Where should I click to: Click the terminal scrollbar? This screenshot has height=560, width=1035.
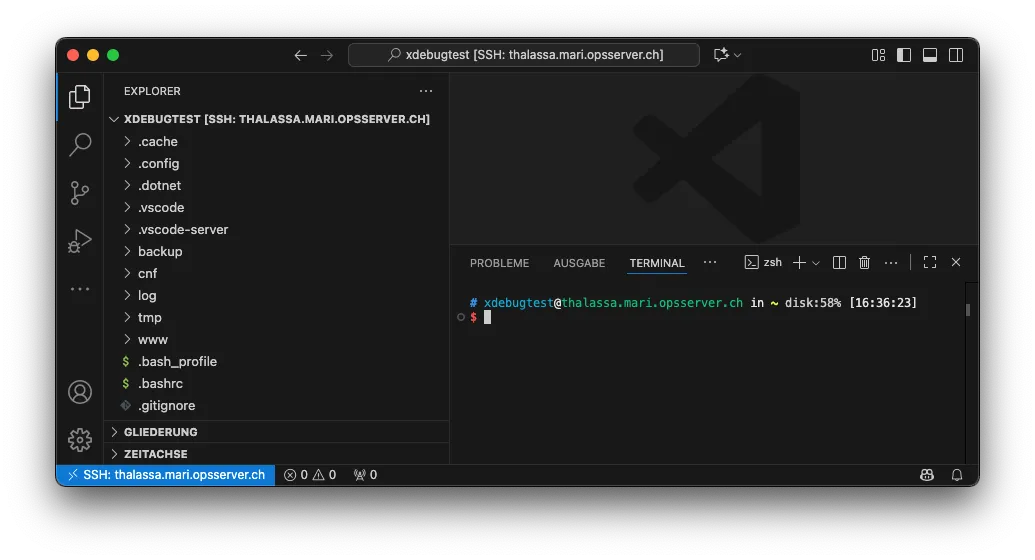coord(968,310)
